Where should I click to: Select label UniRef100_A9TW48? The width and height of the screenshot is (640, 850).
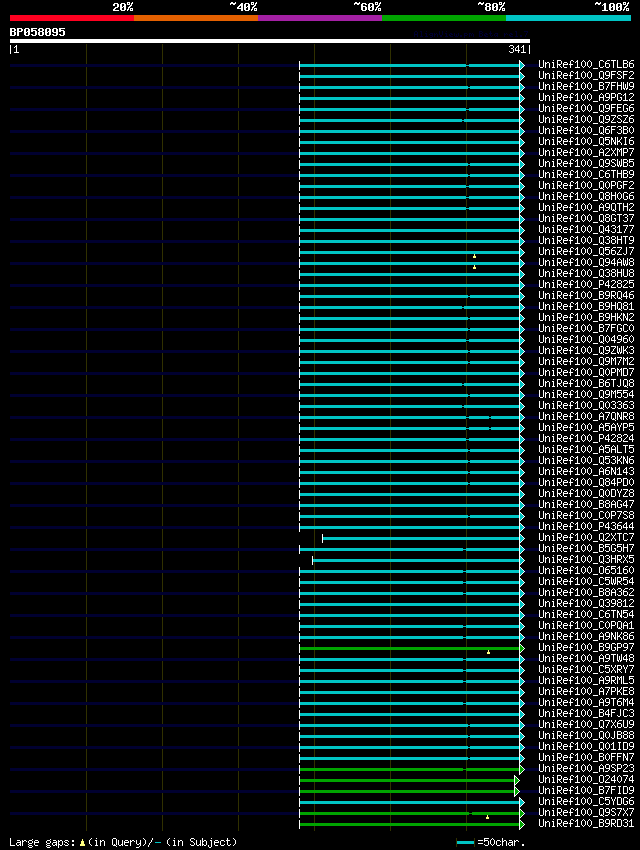pyautogui.click(x=586, y=659)
